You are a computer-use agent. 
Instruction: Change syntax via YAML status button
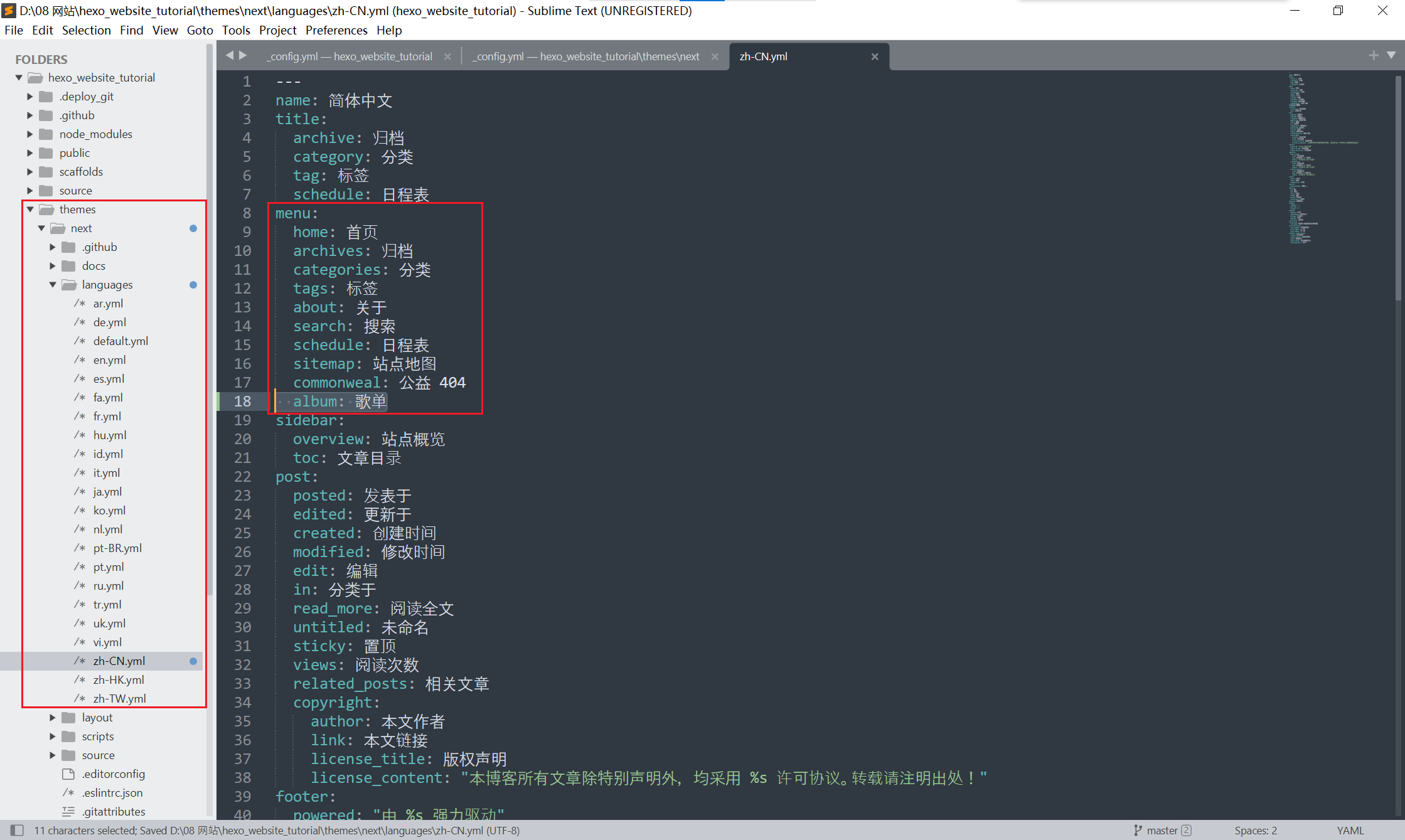coord(1350,830)
